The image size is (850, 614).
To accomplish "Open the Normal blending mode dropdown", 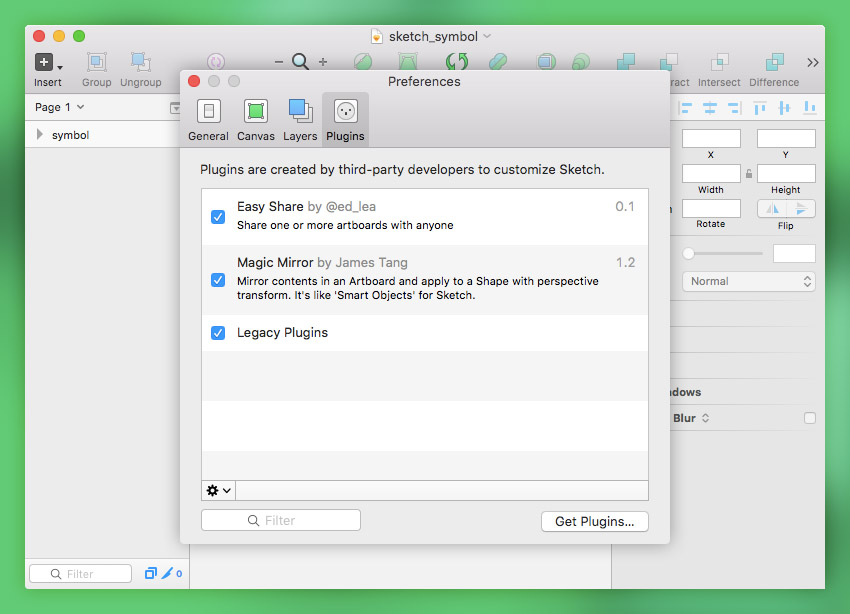I will tap(749, 281).
